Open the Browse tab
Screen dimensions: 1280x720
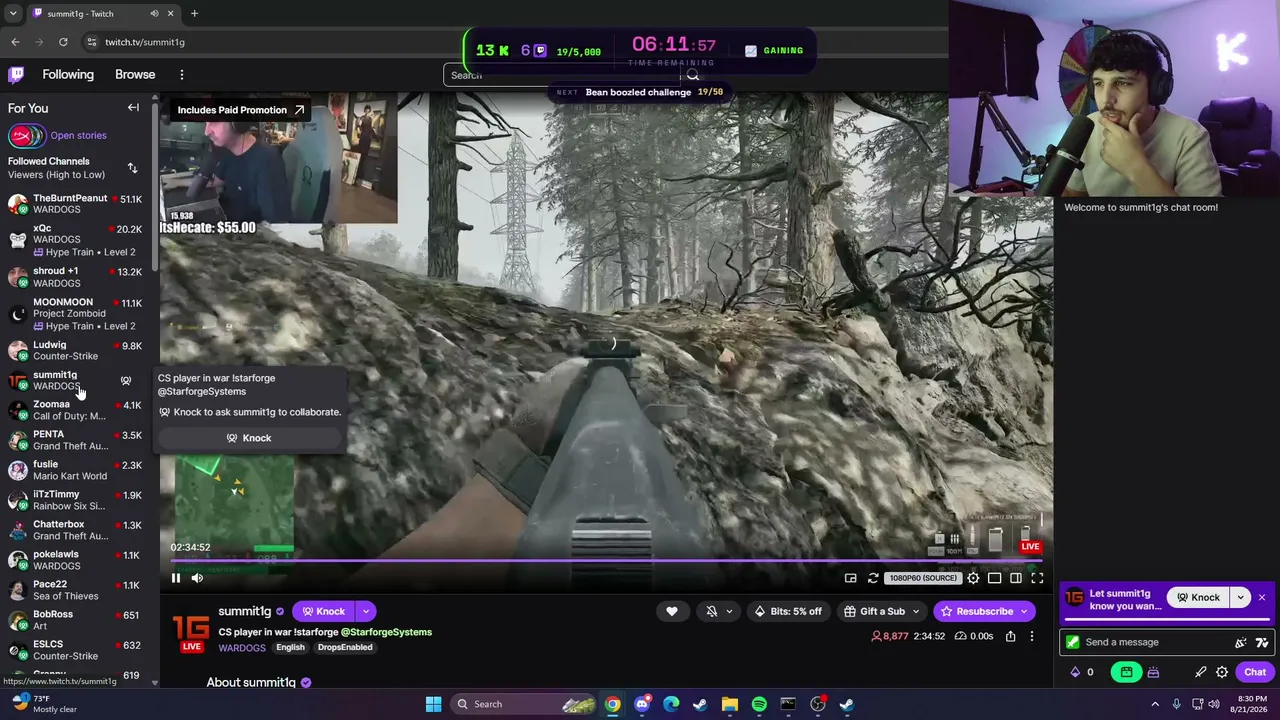135,74
